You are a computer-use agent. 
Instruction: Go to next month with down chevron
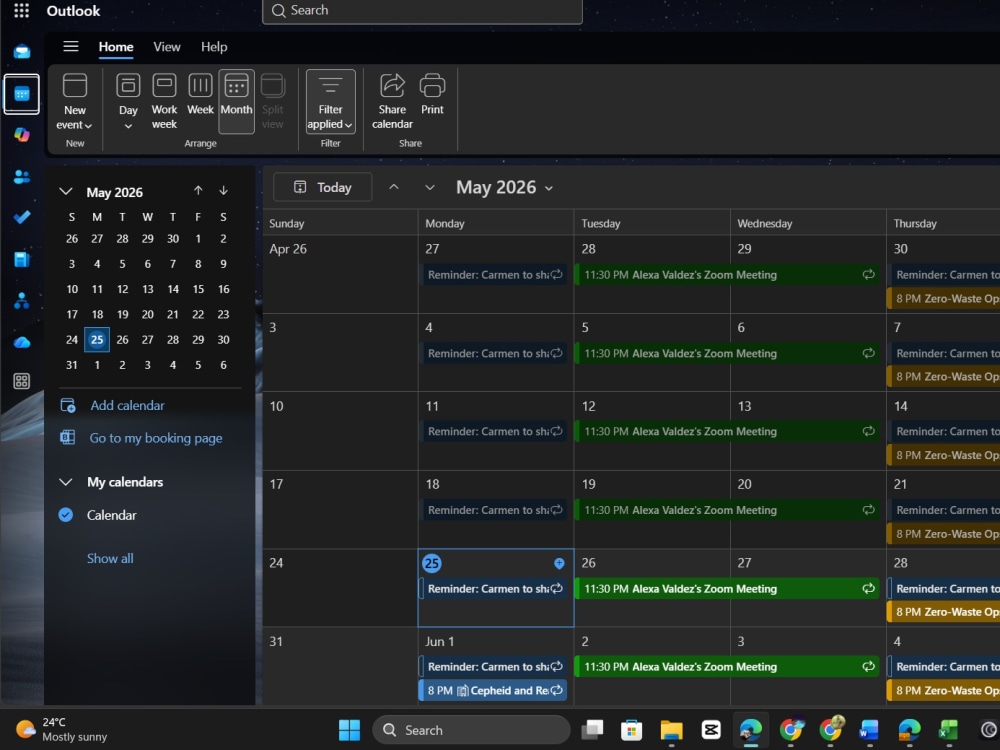[430, 188]
